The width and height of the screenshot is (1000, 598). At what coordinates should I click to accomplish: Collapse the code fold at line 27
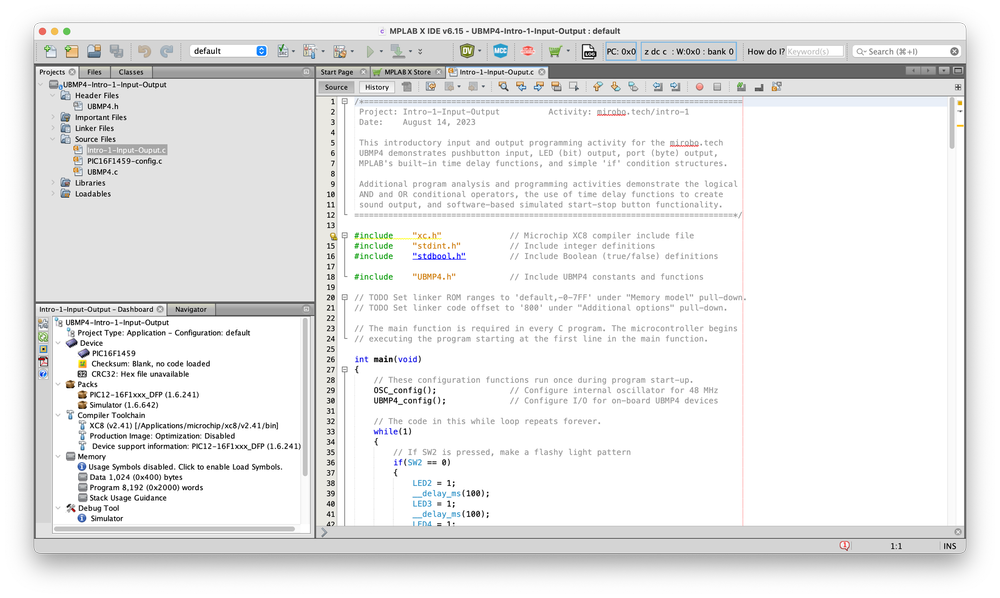click(344, 370)
